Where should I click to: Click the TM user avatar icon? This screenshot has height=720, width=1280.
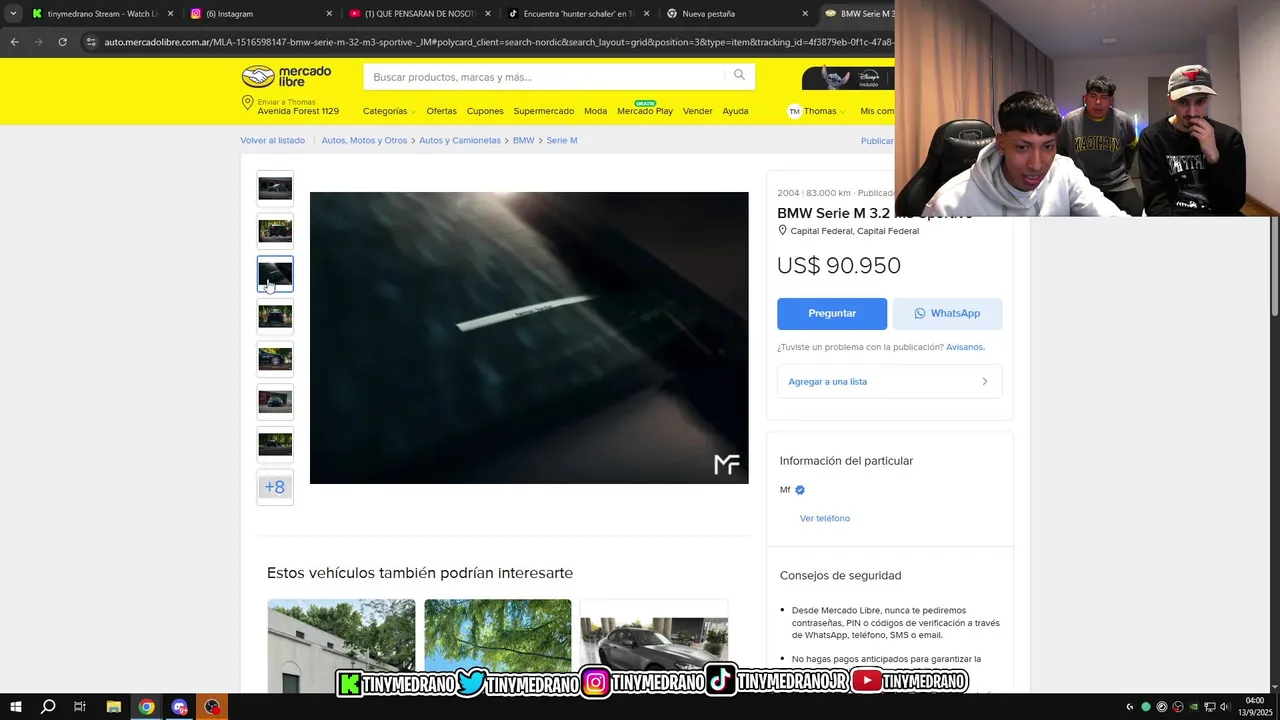click(x=794, y=111)
